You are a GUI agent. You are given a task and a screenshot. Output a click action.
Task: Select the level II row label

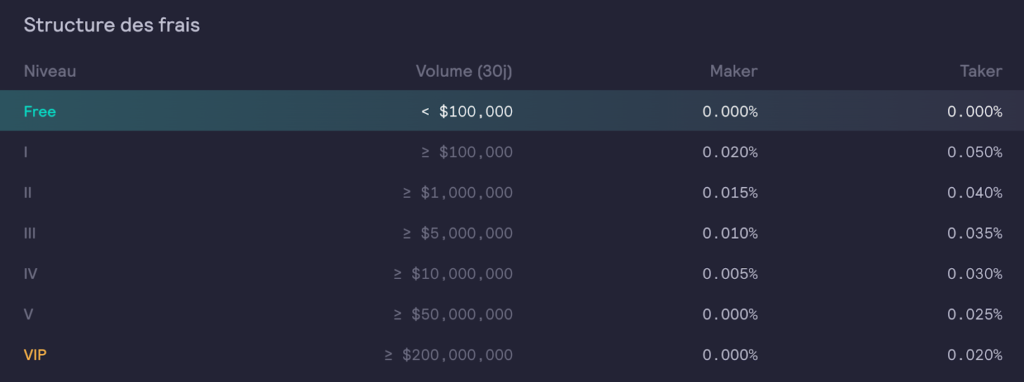(27, 193)
